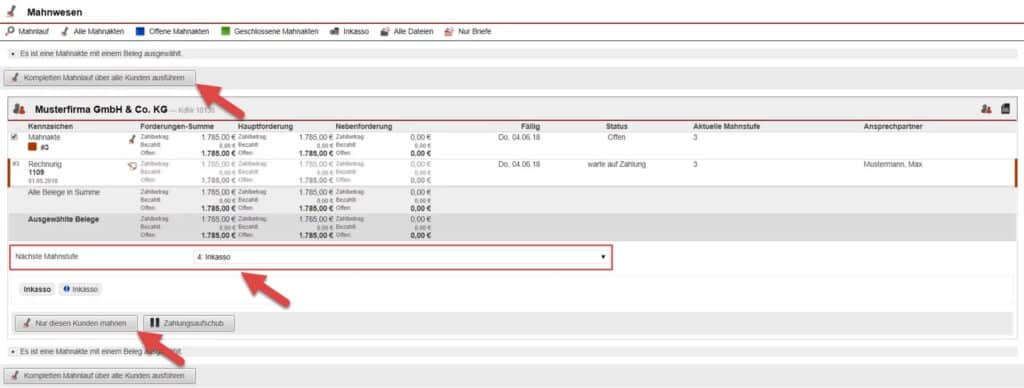Click the Forderungen-Summe column header
This screenshot has width=1024, height=388.
point(177,126)
